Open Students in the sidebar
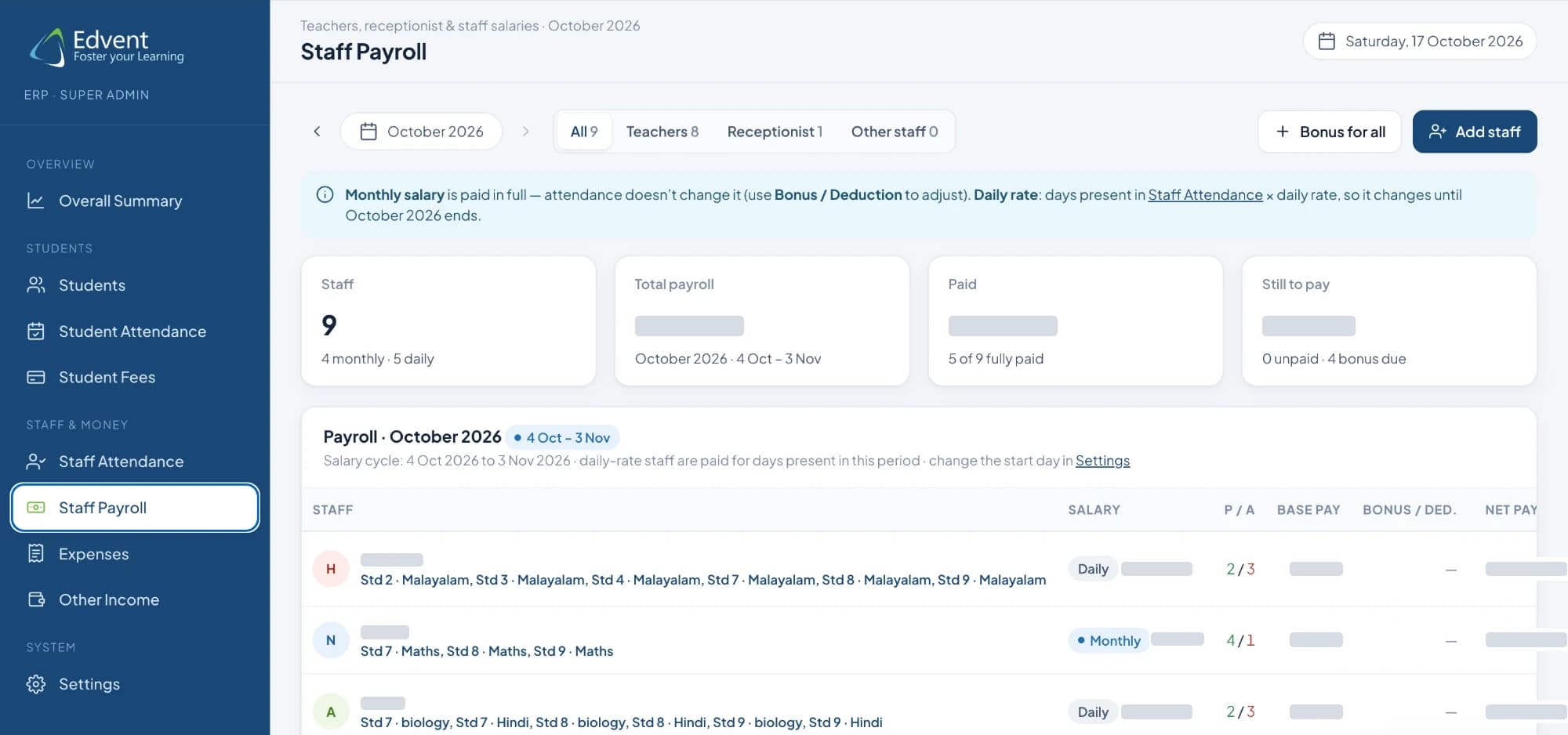1568x735 pixels. tap(135, 285)
